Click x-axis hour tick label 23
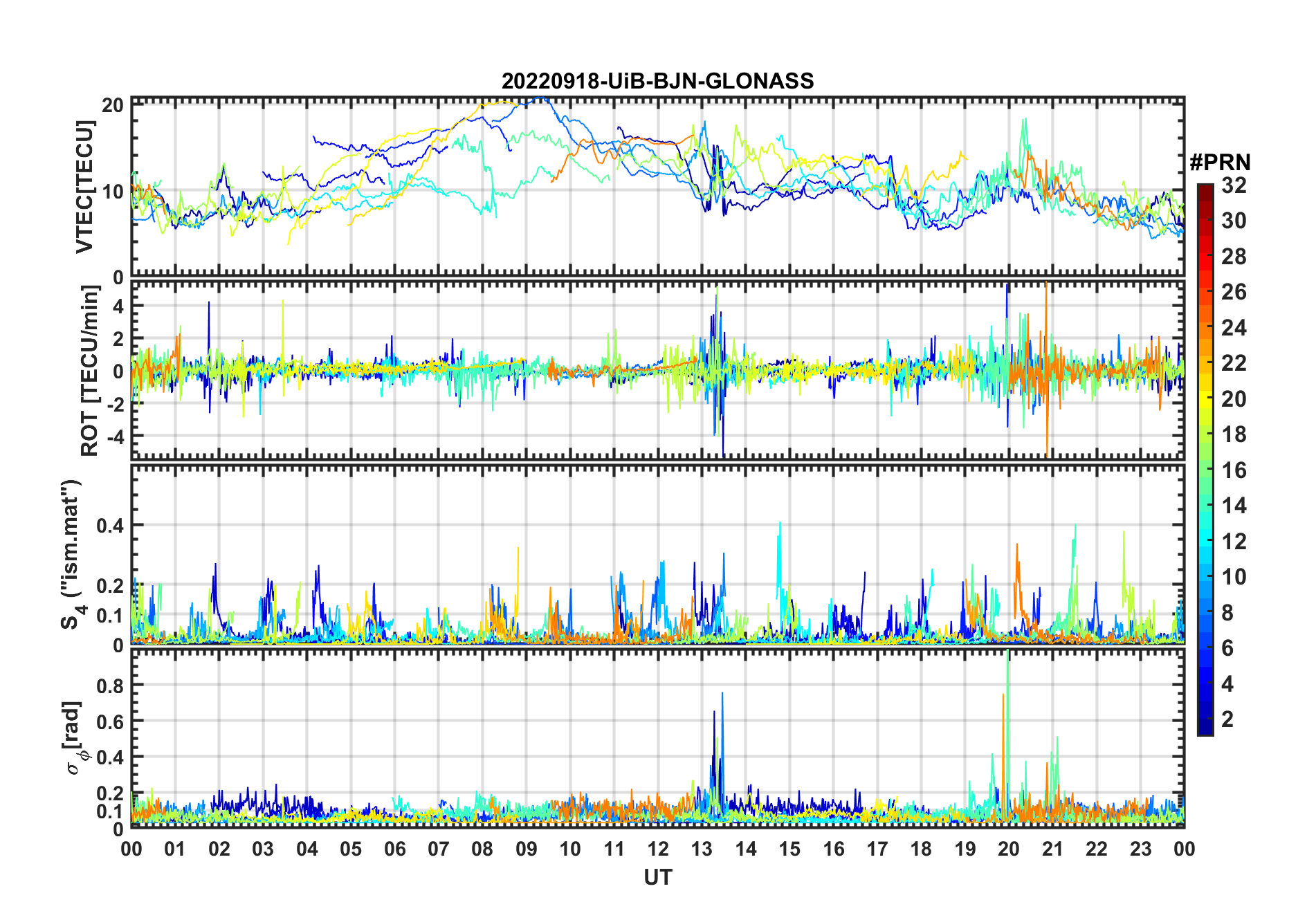The width and height of the screenshot is (1316, 920). pyautogui.click(x=1141, y=849)
